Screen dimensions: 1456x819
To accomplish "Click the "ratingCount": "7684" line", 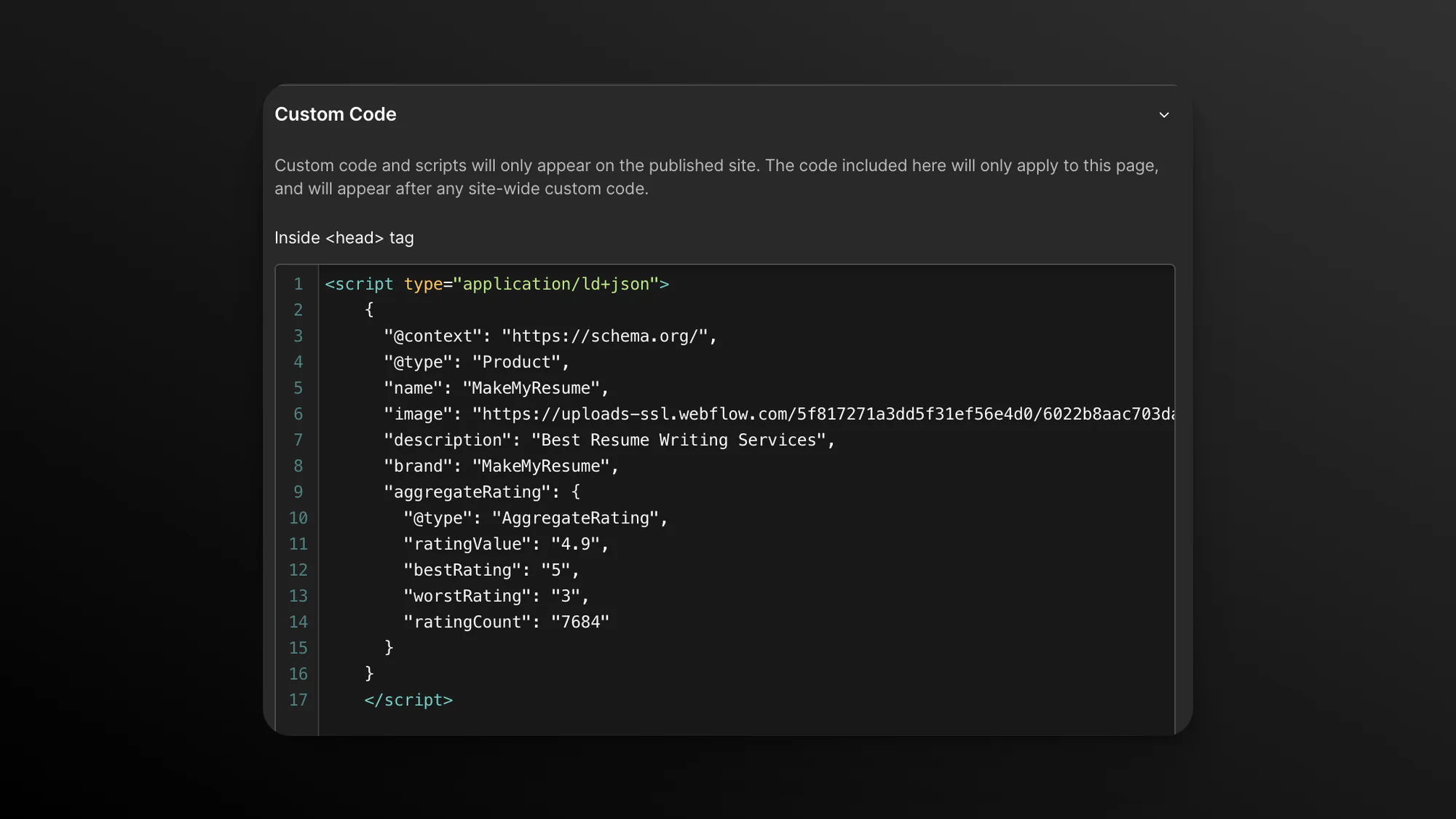I will (506, 622).
